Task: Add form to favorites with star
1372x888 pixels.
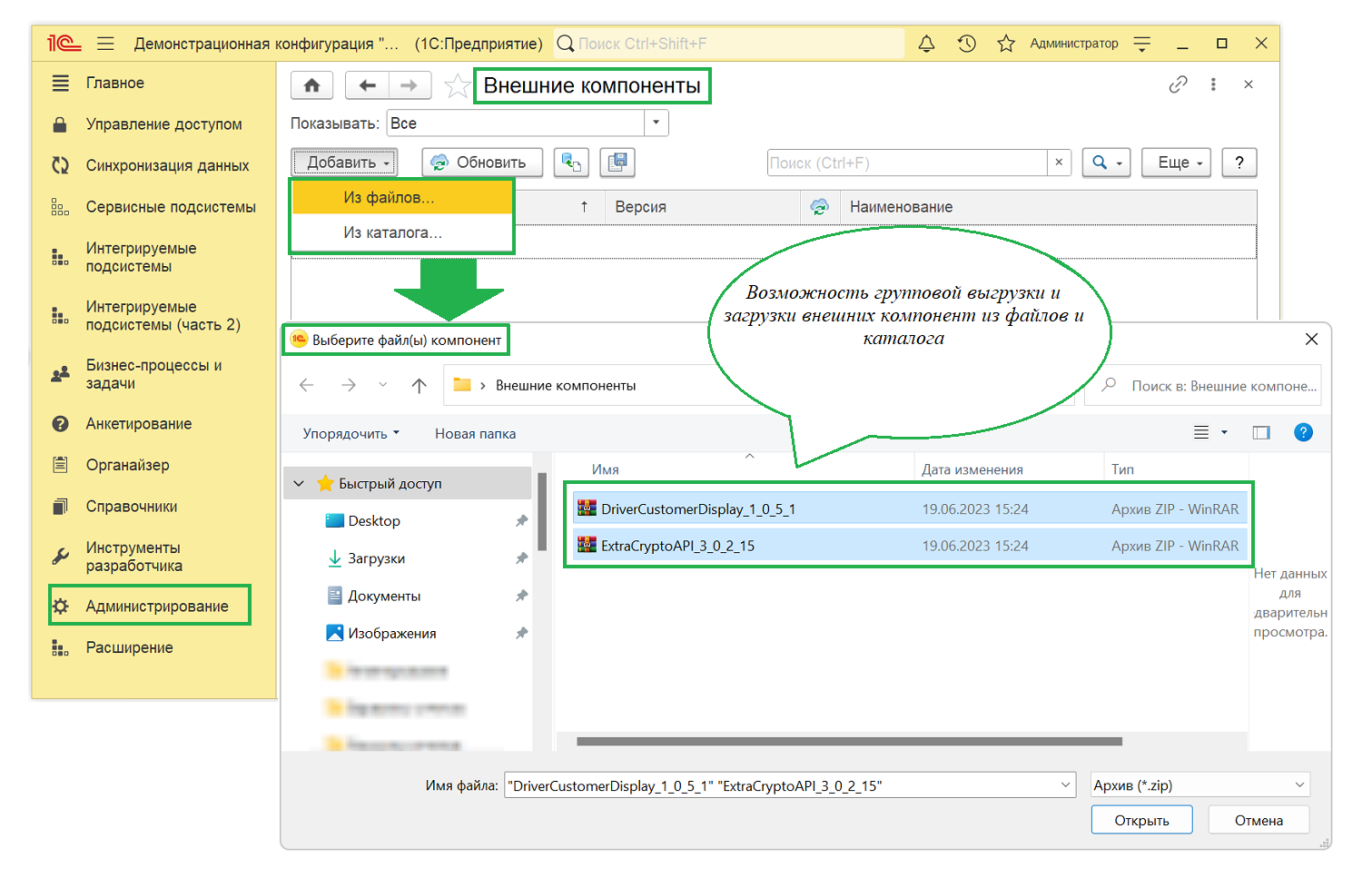Action: (x=458, y=86)
